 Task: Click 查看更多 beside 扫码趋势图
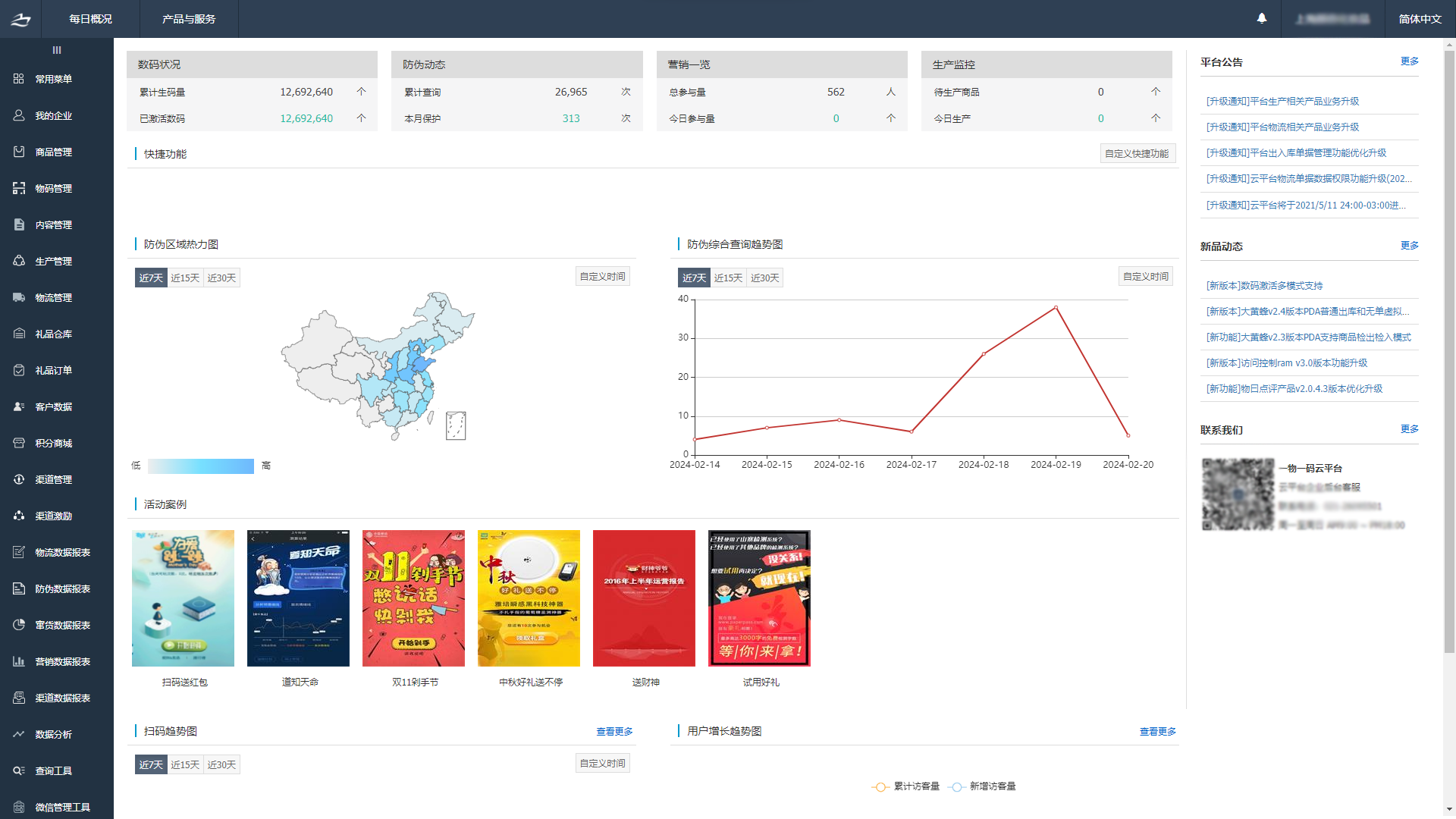pos(614,732)
